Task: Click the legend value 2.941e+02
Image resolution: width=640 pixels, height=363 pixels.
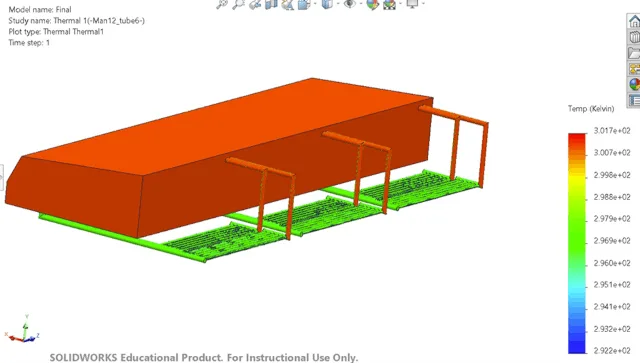Action: click(612, 307)
